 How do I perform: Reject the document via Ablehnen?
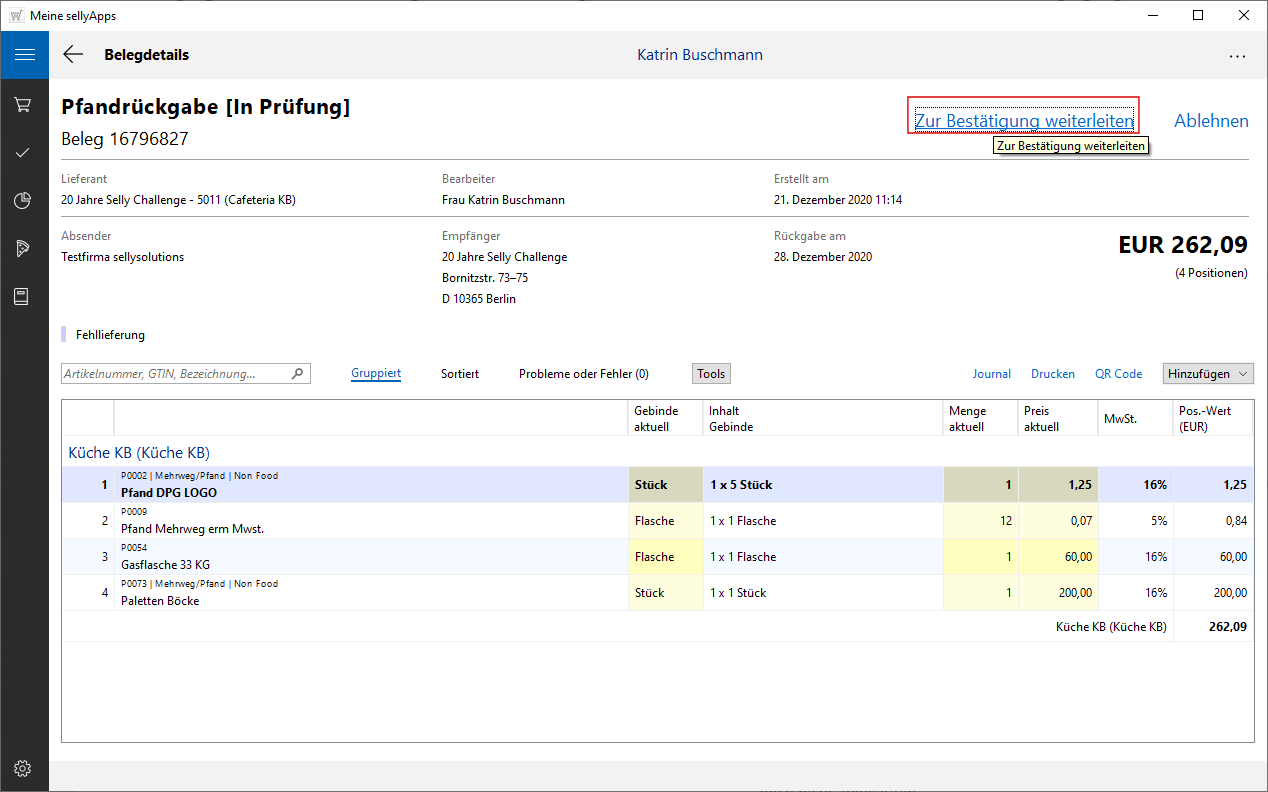tap(1211, 121)
